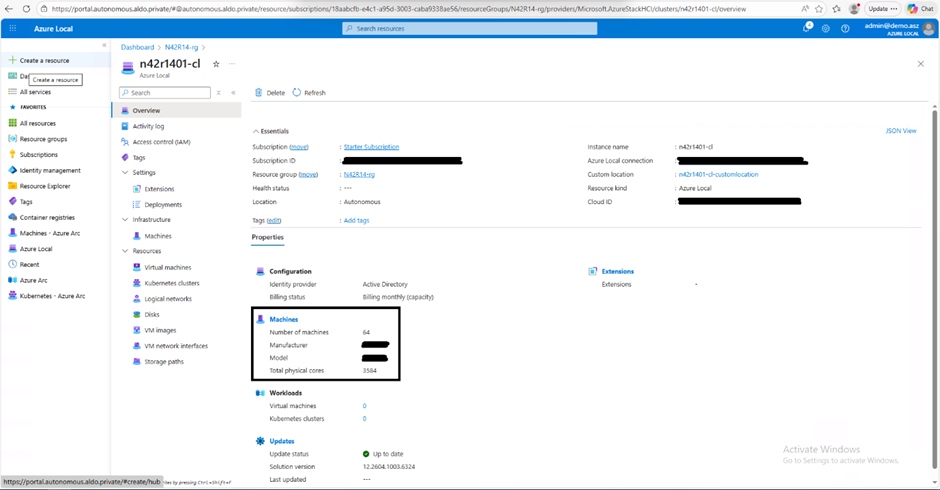Click the Subscriptions key icon
940x490 pixels.
[x=13, y=154]
